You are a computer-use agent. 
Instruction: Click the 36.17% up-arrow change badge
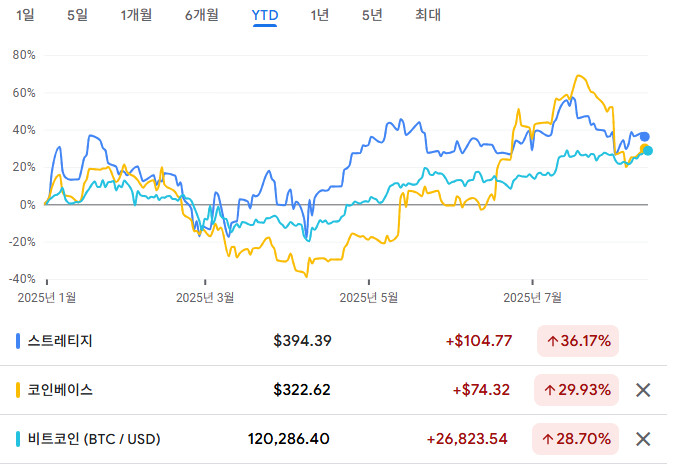coord(578,341)
